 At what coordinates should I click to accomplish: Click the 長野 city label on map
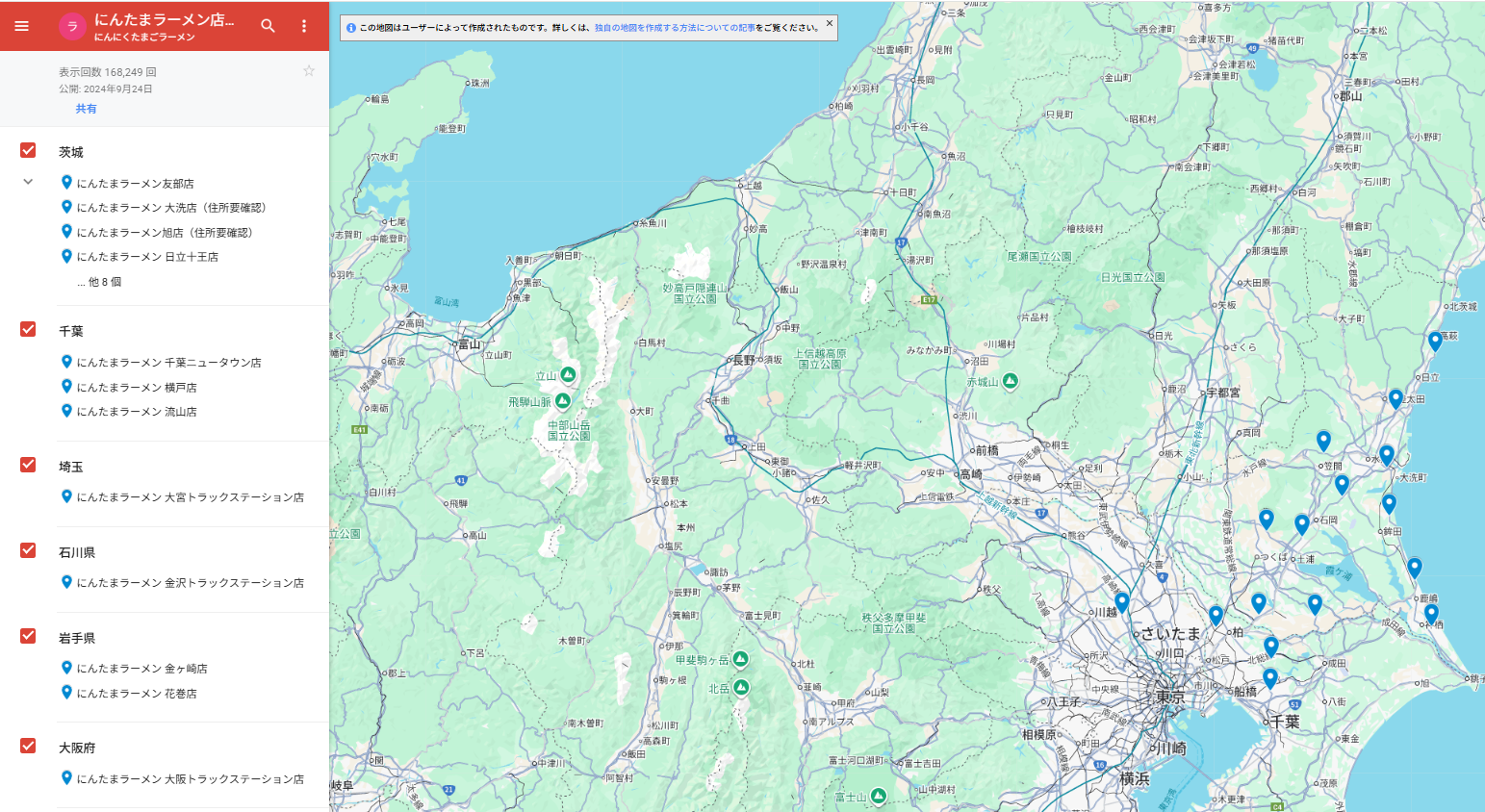coord(745,360)
